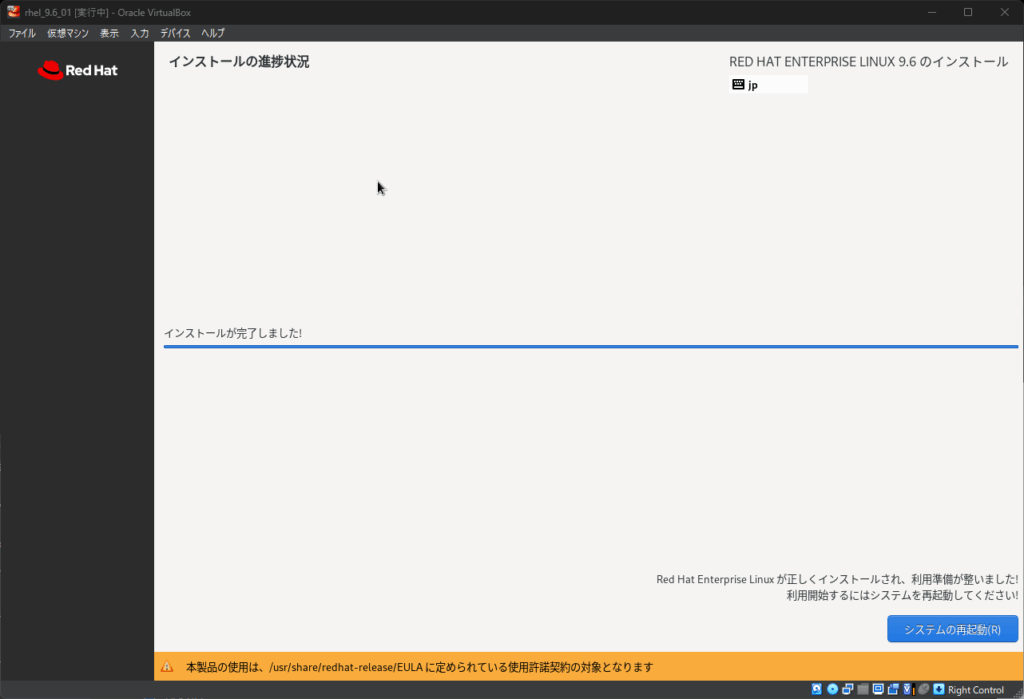Viewport: 1024px width, 699px height.
Task: Open the 入力 menu
Action: pos(139,33)
